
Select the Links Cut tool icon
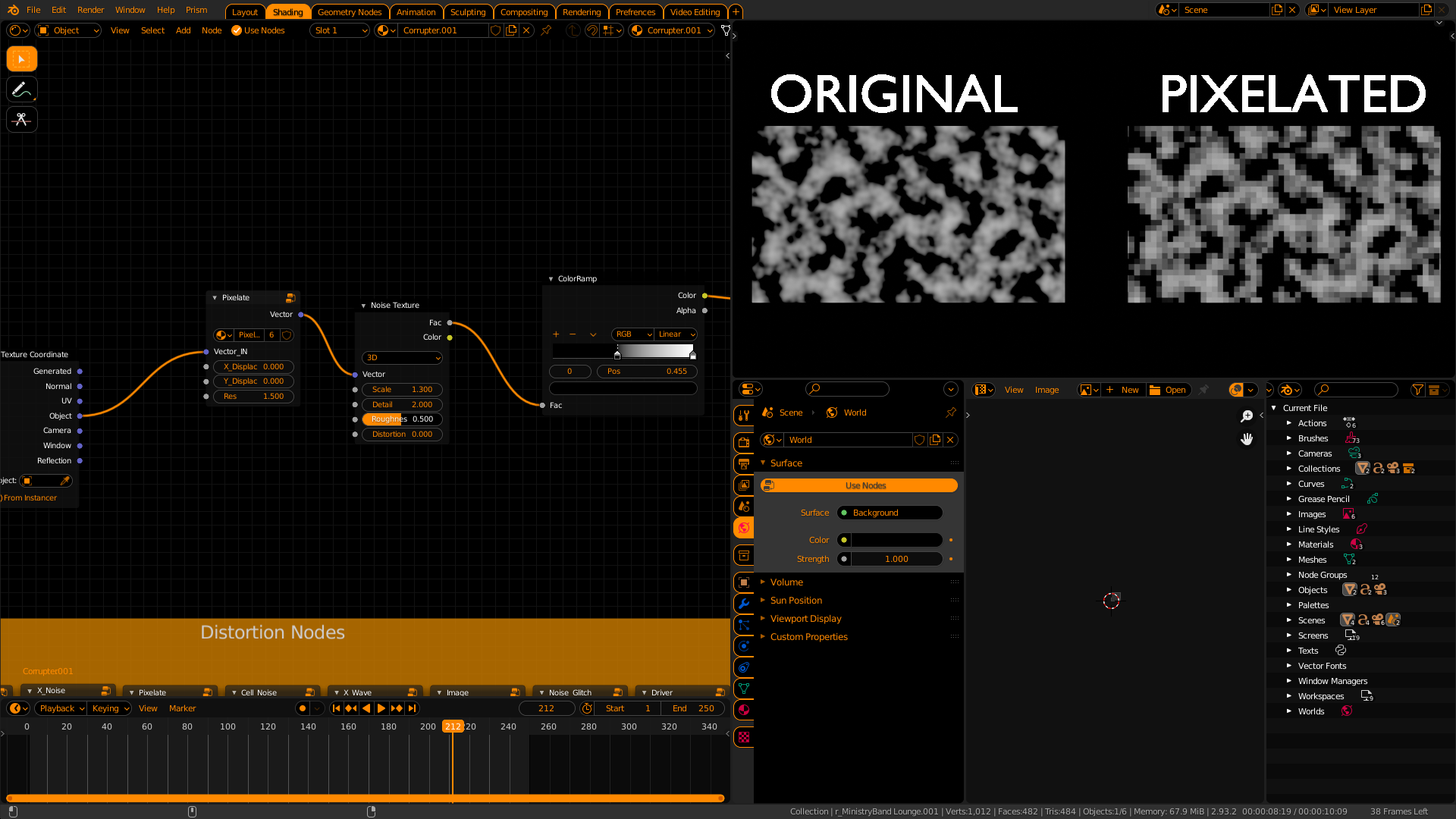(x=22, y=120)
